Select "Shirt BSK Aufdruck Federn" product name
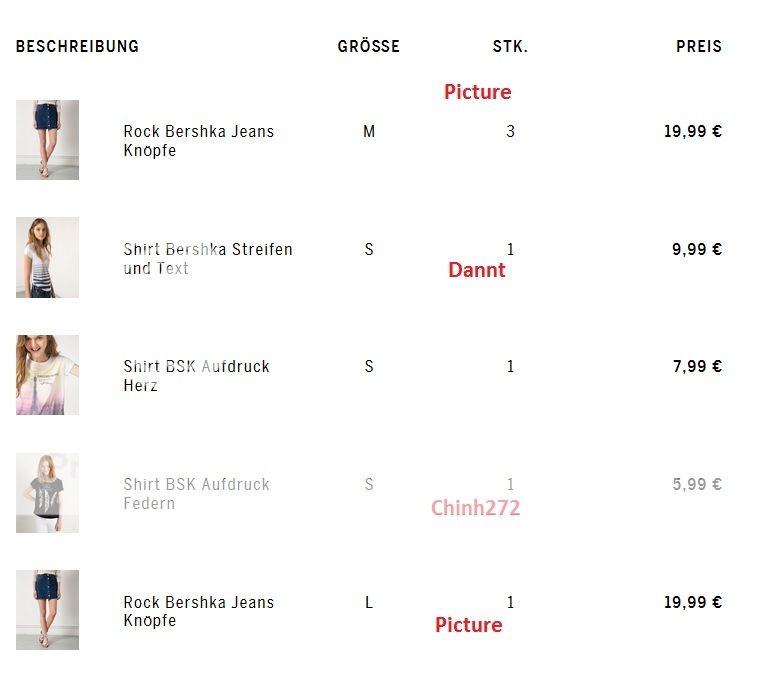This screenshot has width=763, height=678. pos(196,493)
